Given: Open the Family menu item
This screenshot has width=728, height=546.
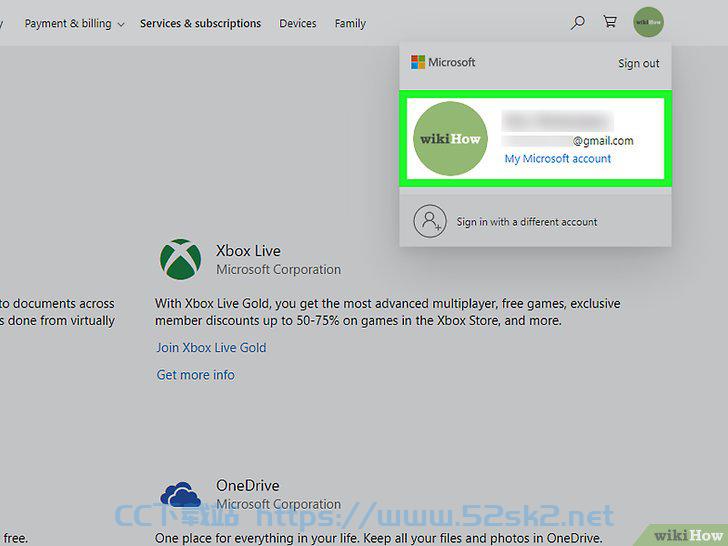Looking at the screenshot, I should point(350,24).
